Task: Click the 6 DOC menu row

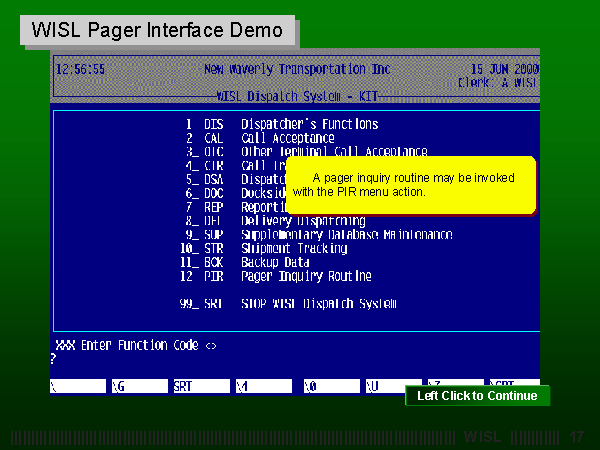Action: tap(236, 193)
